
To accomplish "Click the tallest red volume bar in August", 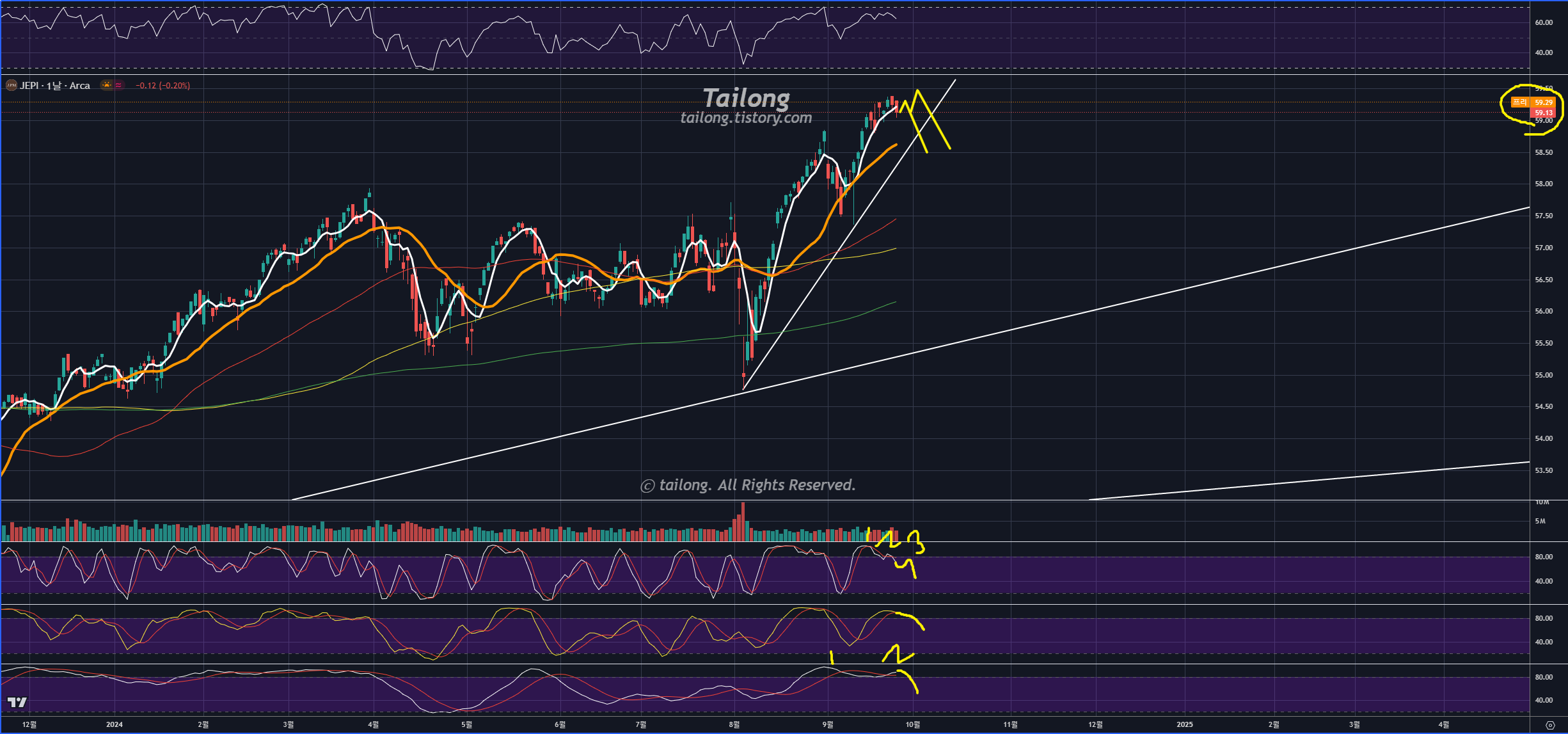I will coord(743,522).
